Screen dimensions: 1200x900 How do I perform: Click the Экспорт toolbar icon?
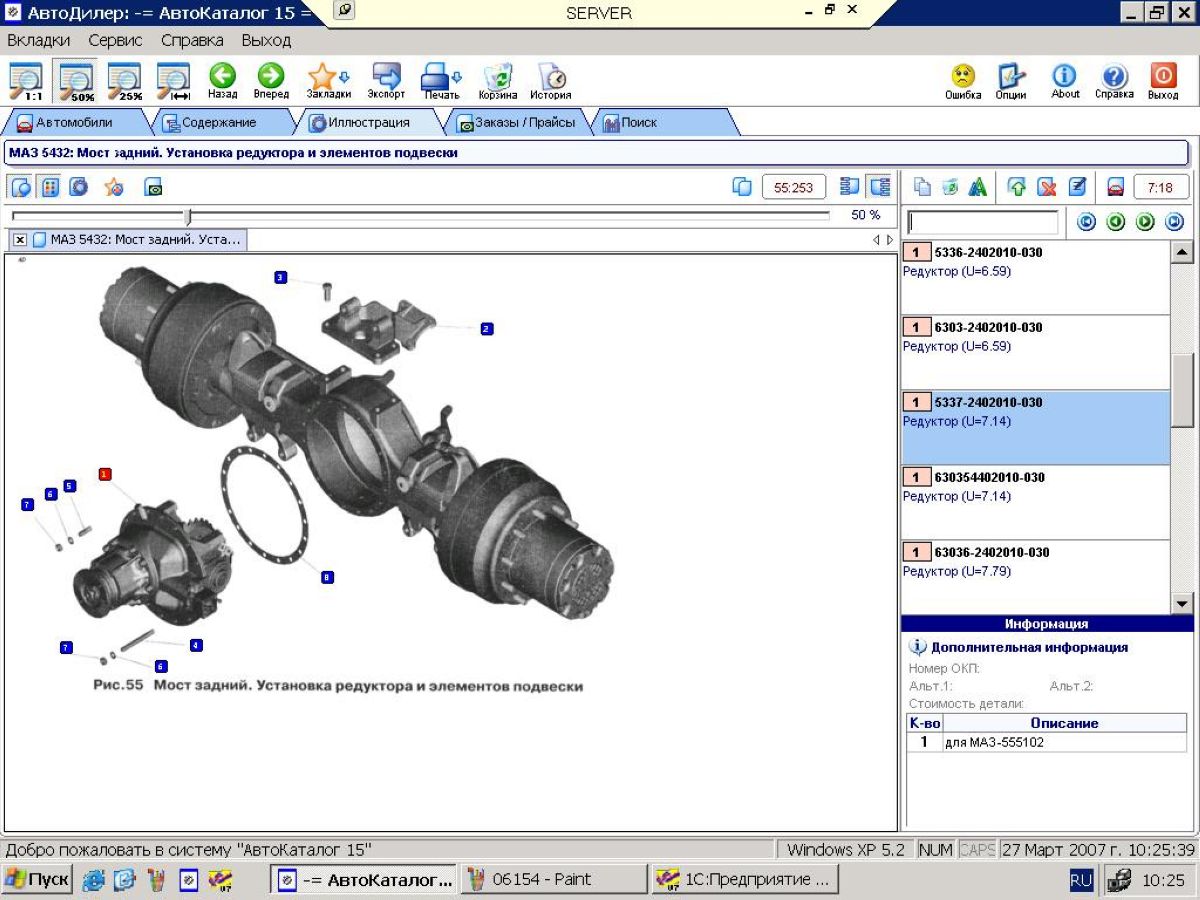click(386, 82)
